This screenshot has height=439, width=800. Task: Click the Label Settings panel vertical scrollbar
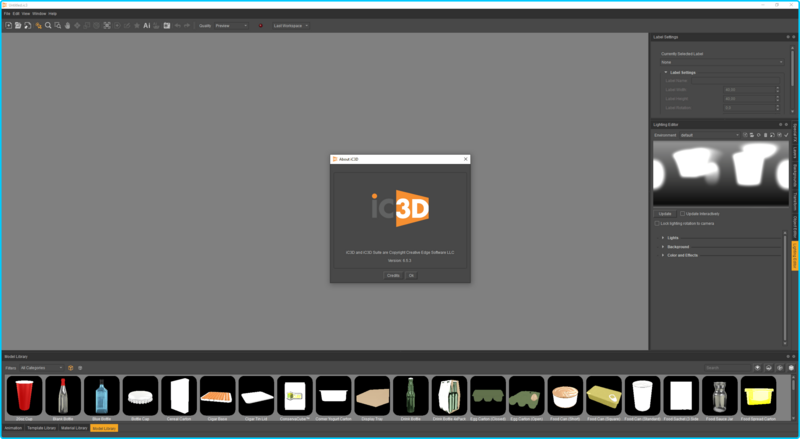click(792, 79)
